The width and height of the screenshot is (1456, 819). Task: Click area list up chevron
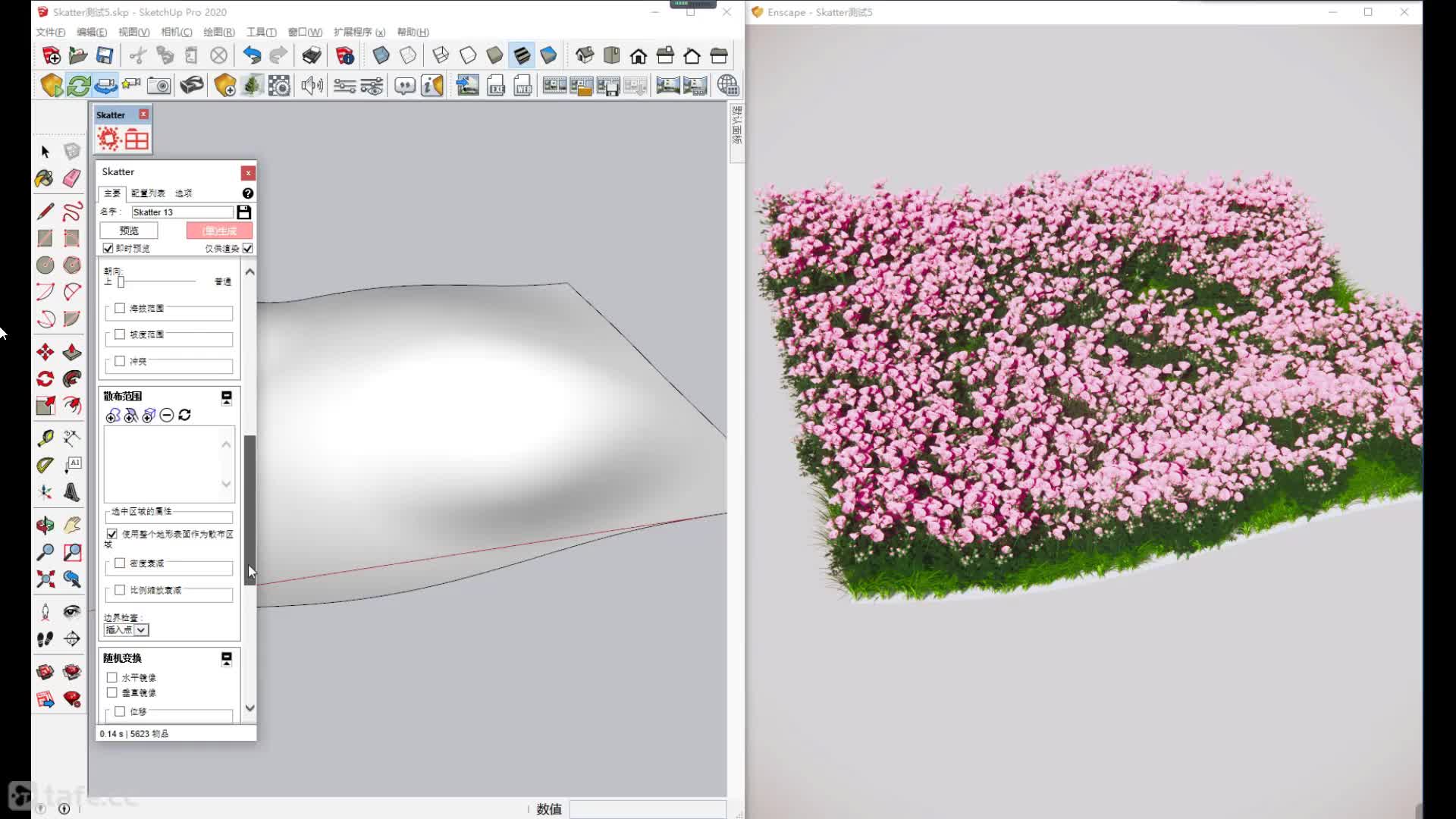coord(226,444)
